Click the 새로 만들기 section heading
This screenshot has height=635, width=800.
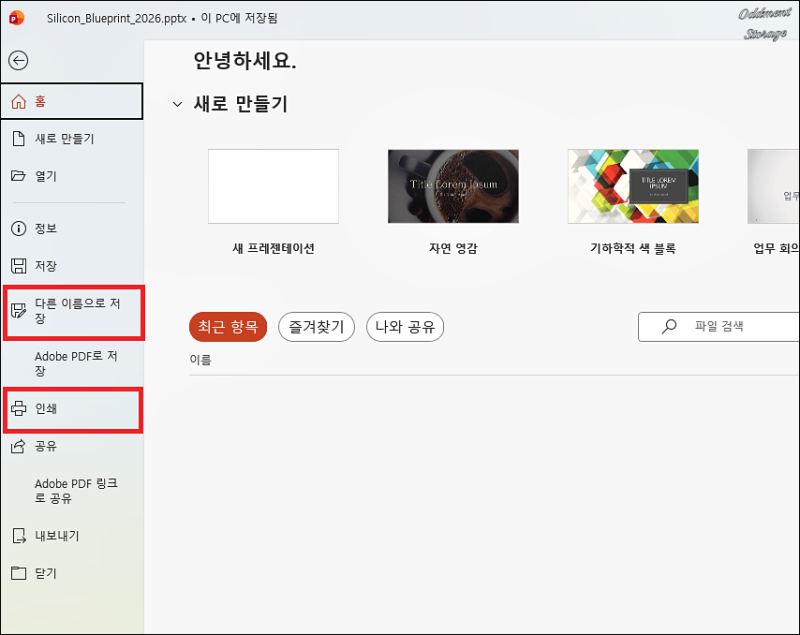(x=240, y=104)
